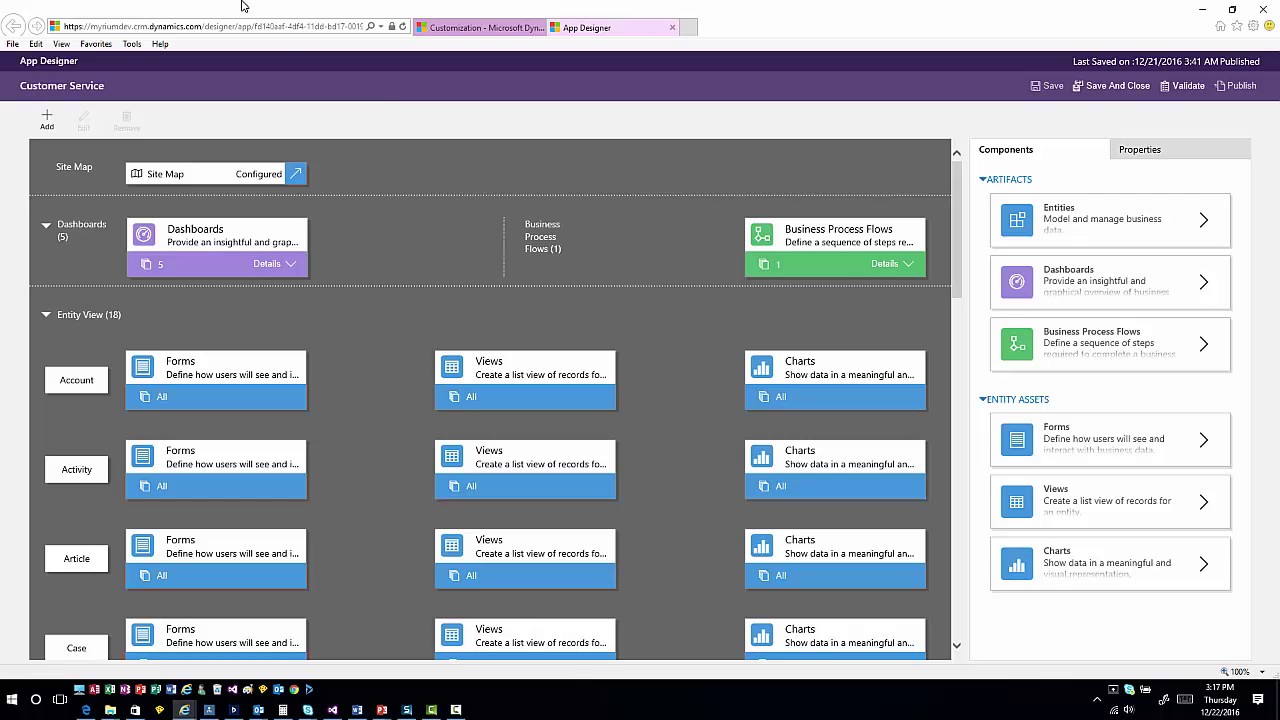Open the File menu

point(13,44)
